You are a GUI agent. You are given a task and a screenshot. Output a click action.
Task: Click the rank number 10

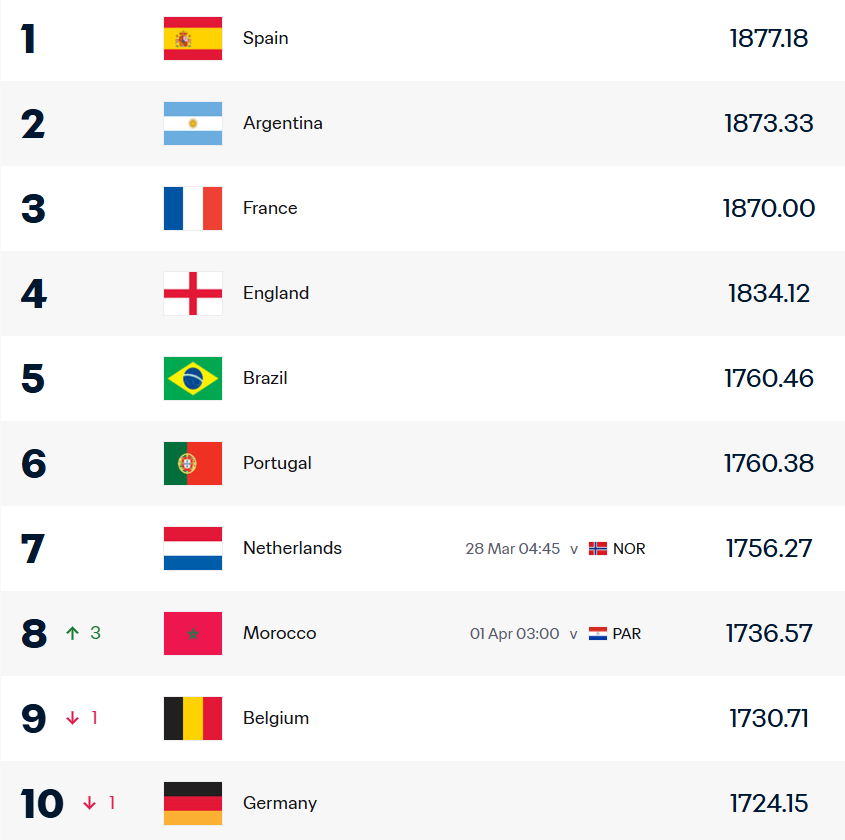point(42,803)
